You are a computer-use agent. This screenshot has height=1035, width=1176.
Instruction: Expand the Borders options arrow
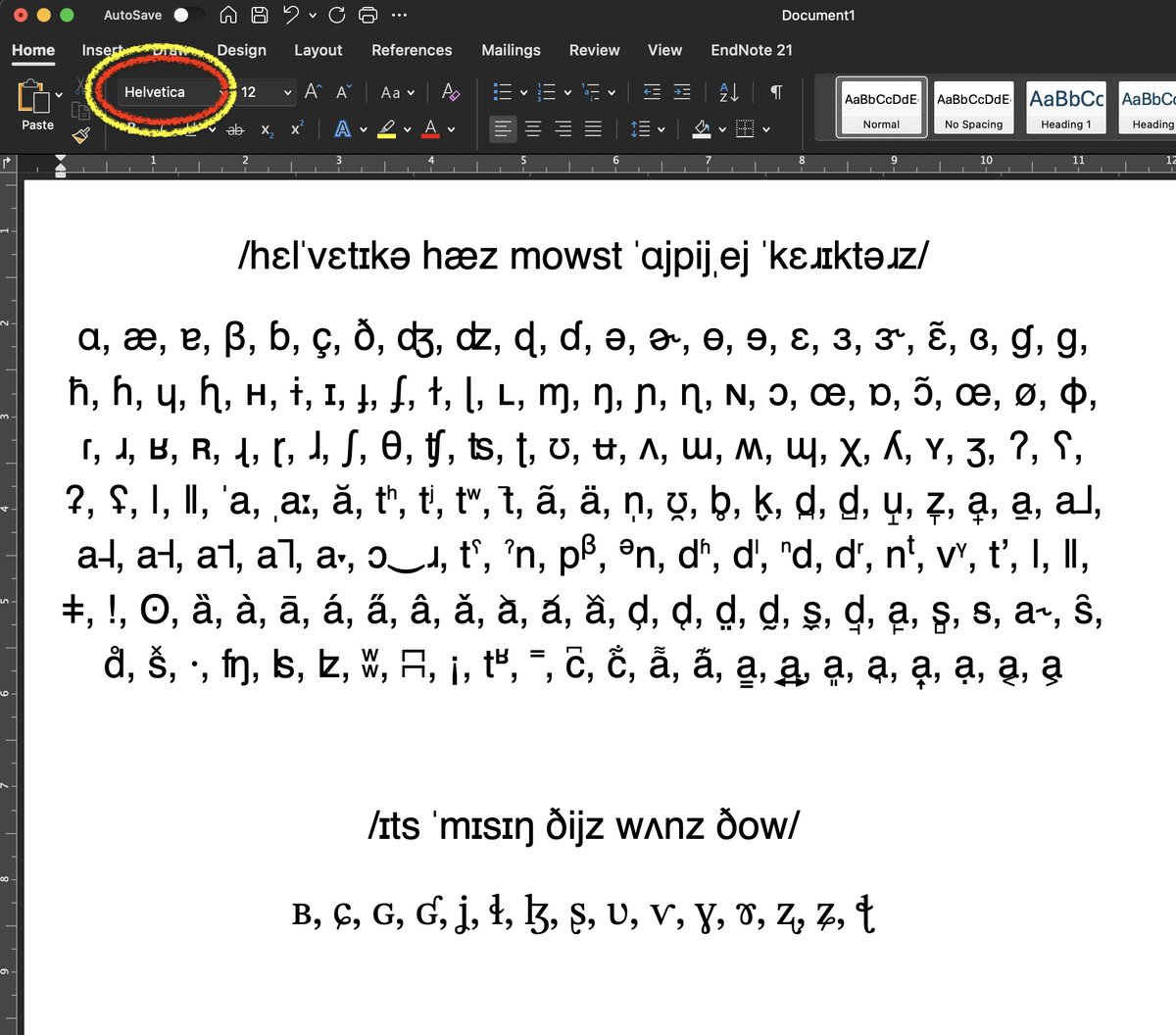766,129
